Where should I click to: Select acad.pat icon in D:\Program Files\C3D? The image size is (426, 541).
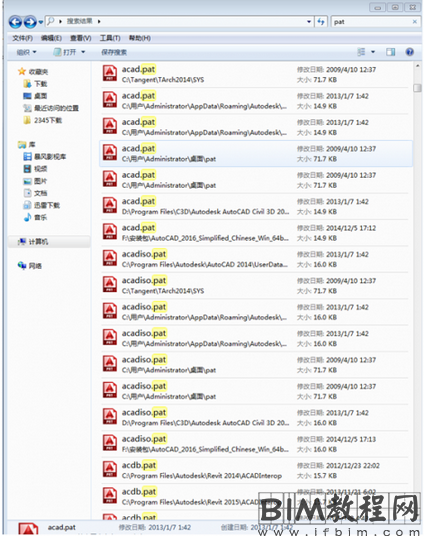[110, 206]
